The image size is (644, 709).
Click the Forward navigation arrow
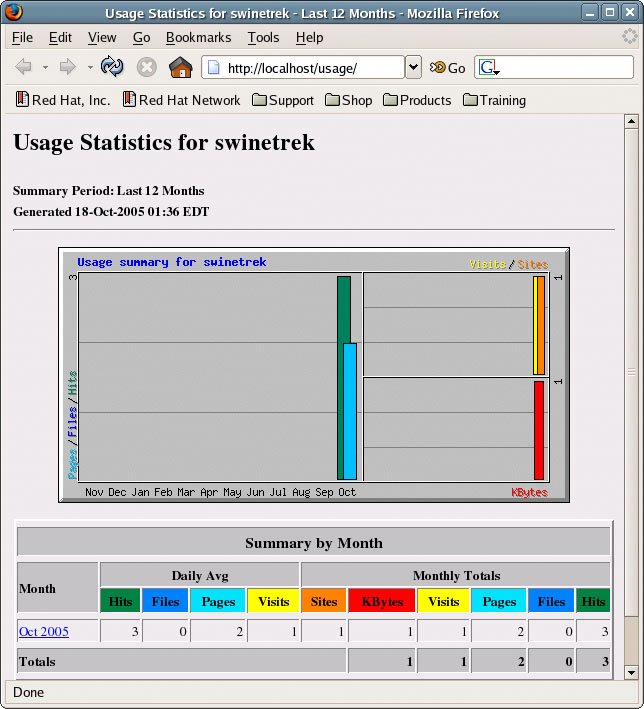click(x=68, y=67)
